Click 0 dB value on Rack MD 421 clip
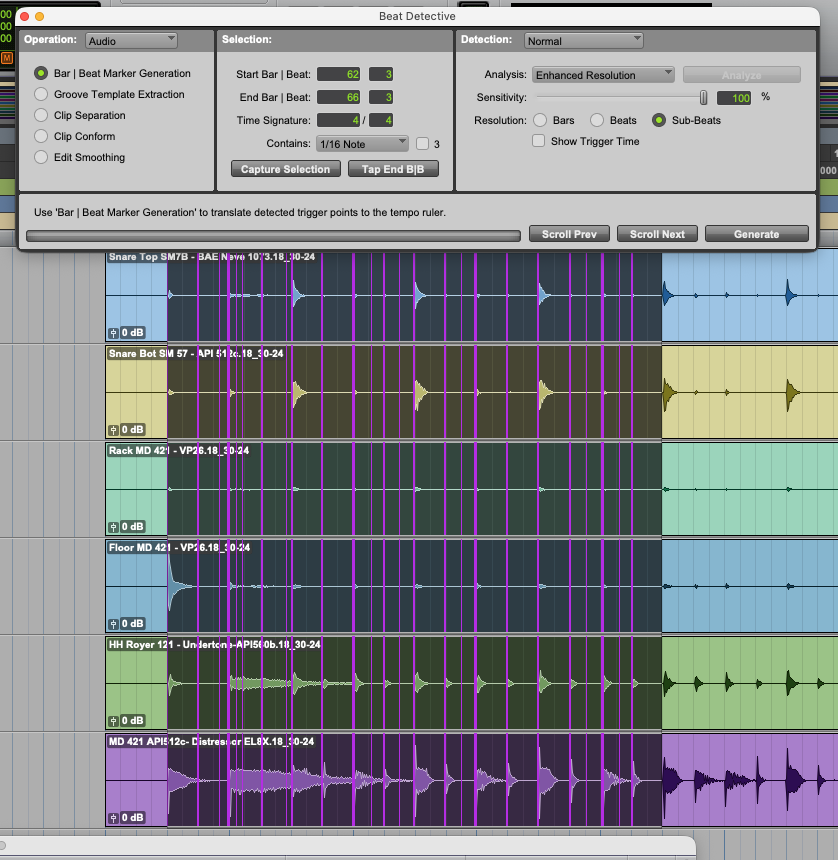 [133, 527]
